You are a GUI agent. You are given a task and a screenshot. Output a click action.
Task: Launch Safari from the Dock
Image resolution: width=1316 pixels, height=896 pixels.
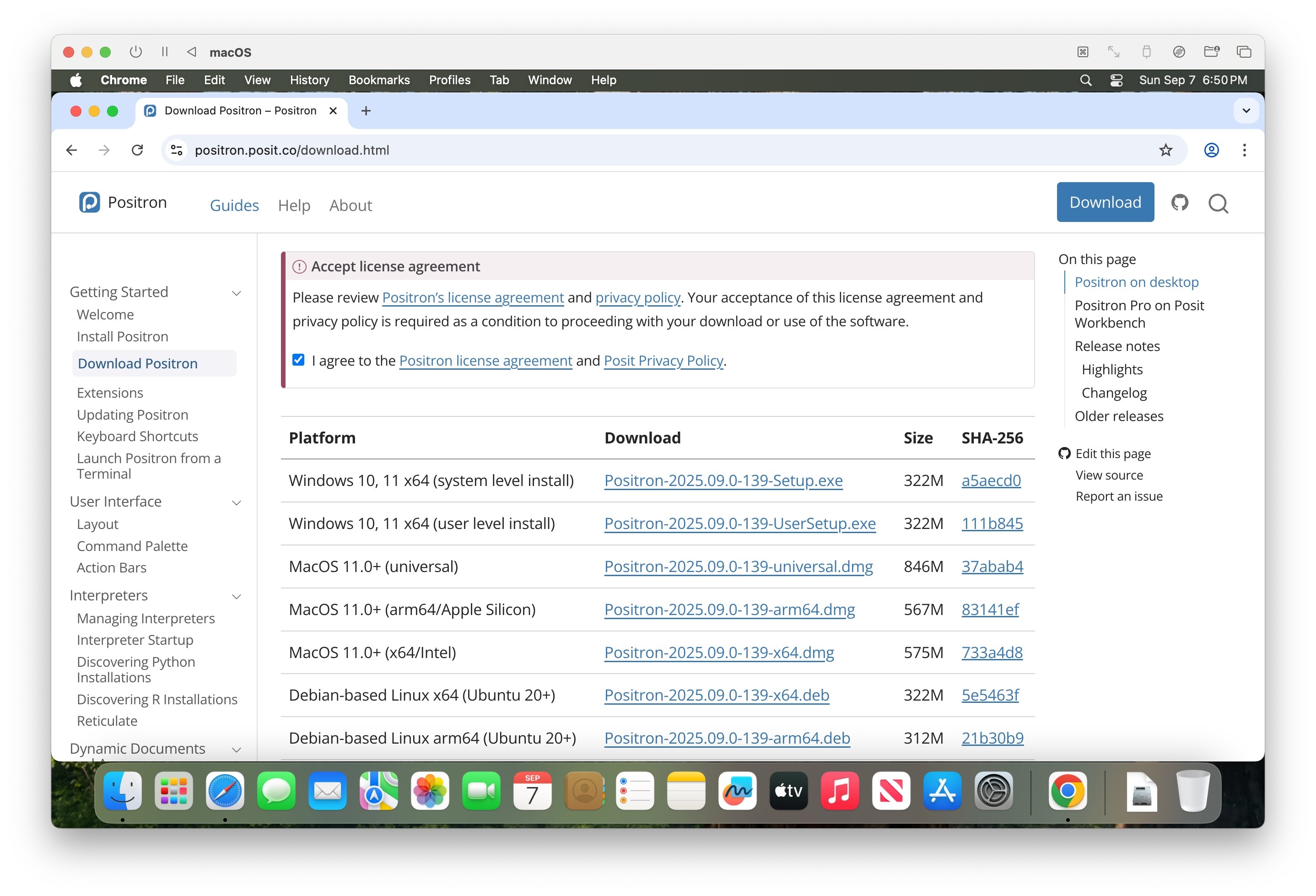225,791
